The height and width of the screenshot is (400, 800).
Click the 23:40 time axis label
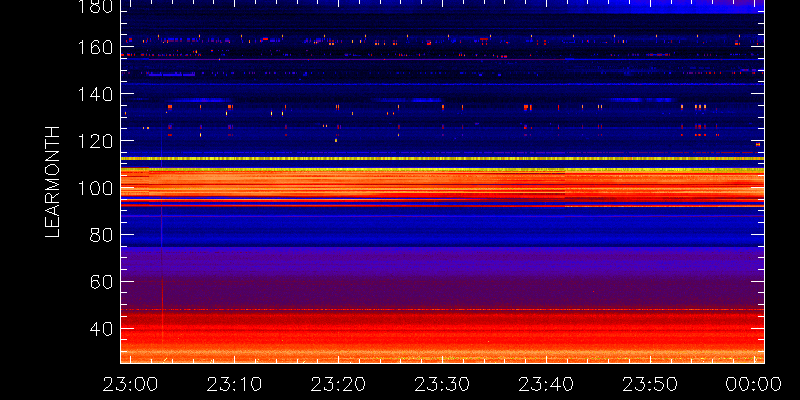546,385
